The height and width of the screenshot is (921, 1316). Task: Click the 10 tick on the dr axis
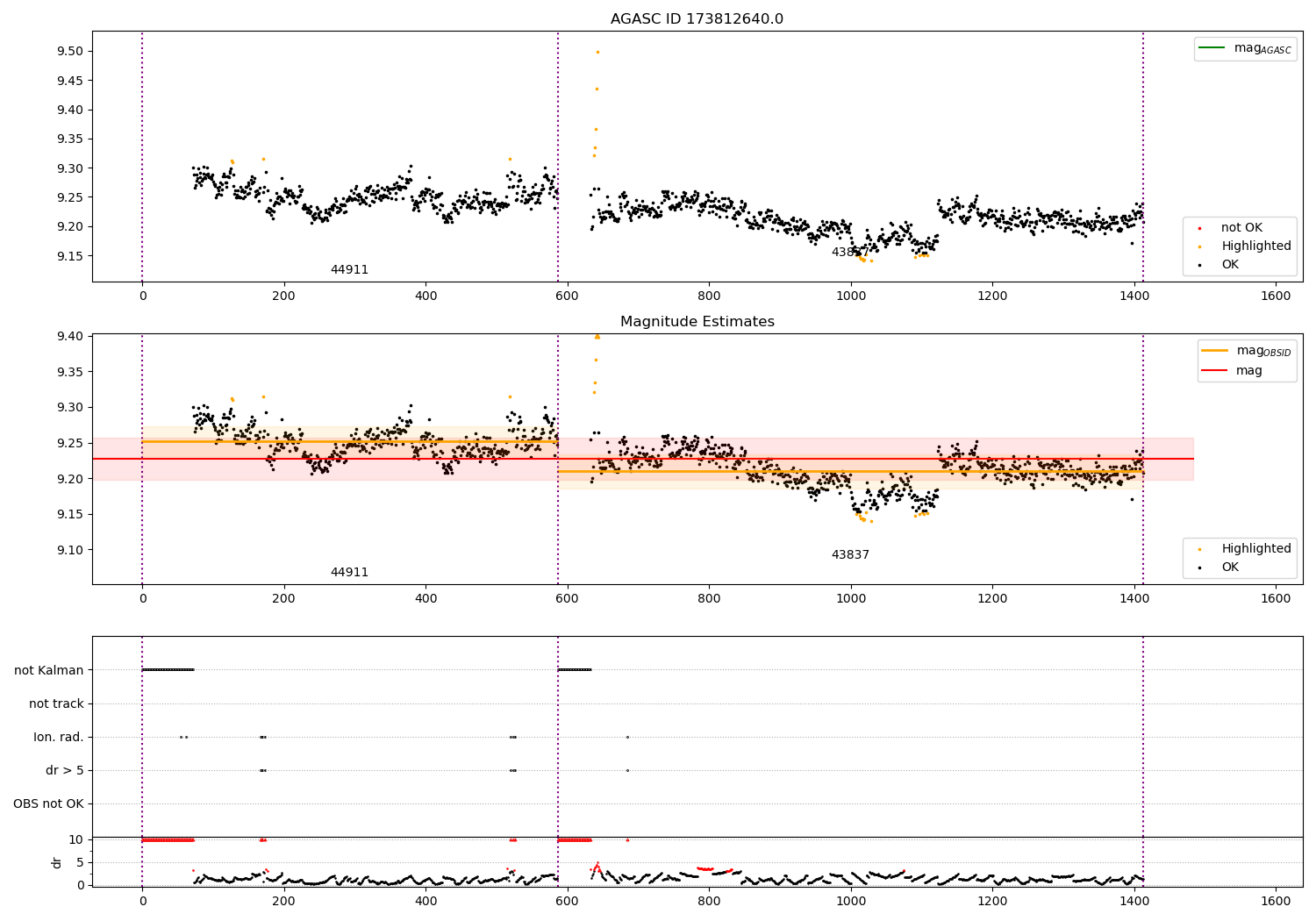click(x=76, y=839)
